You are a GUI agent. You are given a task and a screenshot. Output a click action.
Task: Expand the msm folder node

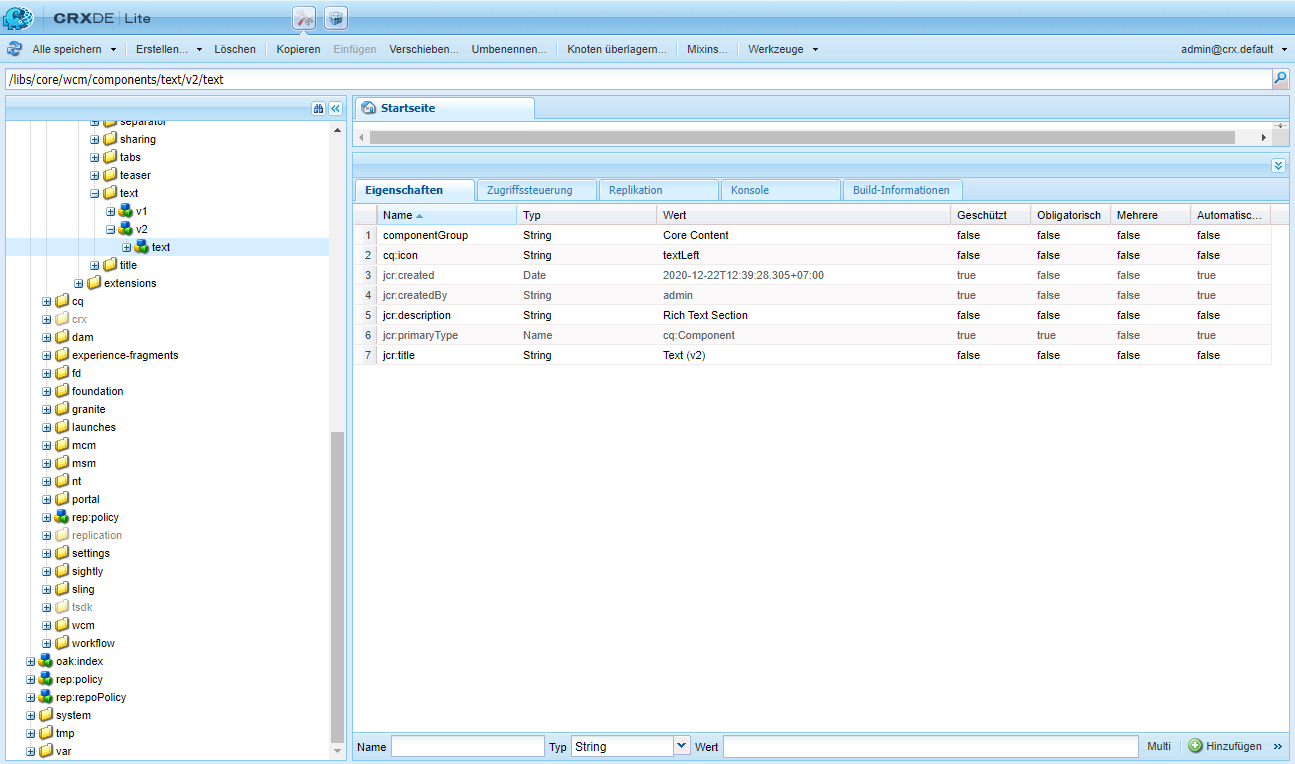[47, 463]
